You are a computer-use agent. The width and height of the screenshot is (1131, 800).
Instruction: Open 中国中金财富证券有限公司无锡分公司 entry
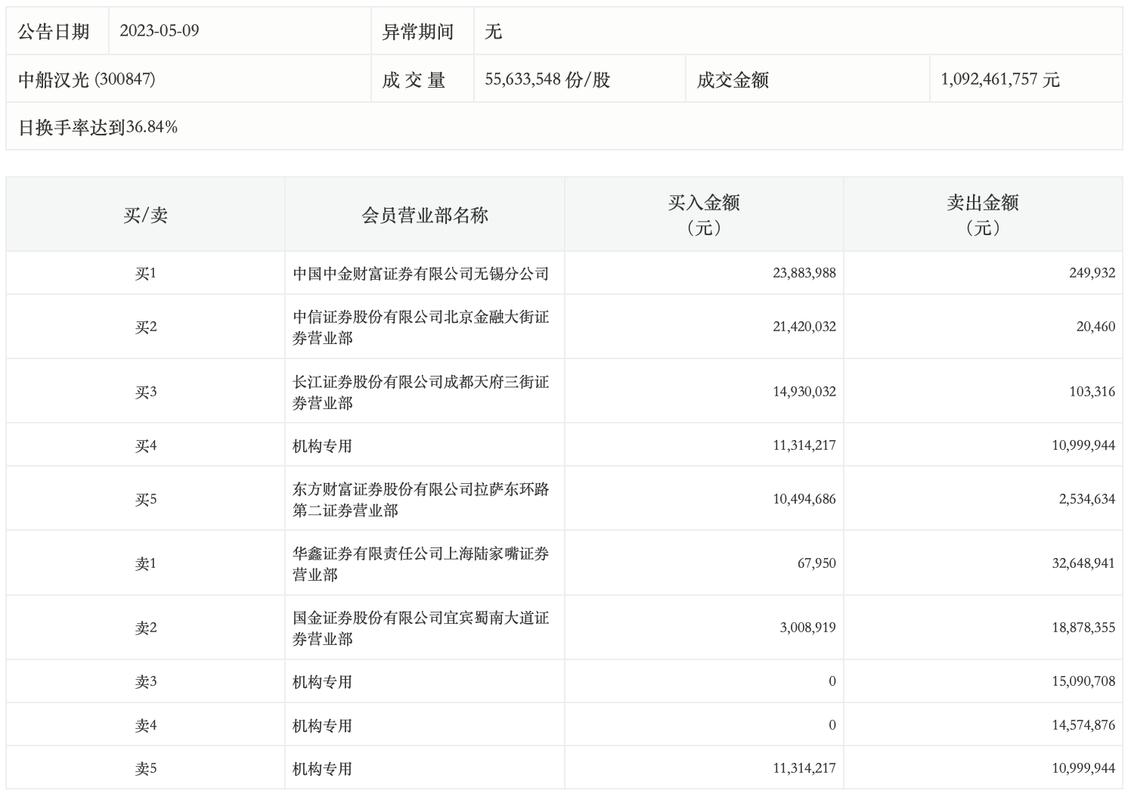pyautogui.click(x=420, y=273)
